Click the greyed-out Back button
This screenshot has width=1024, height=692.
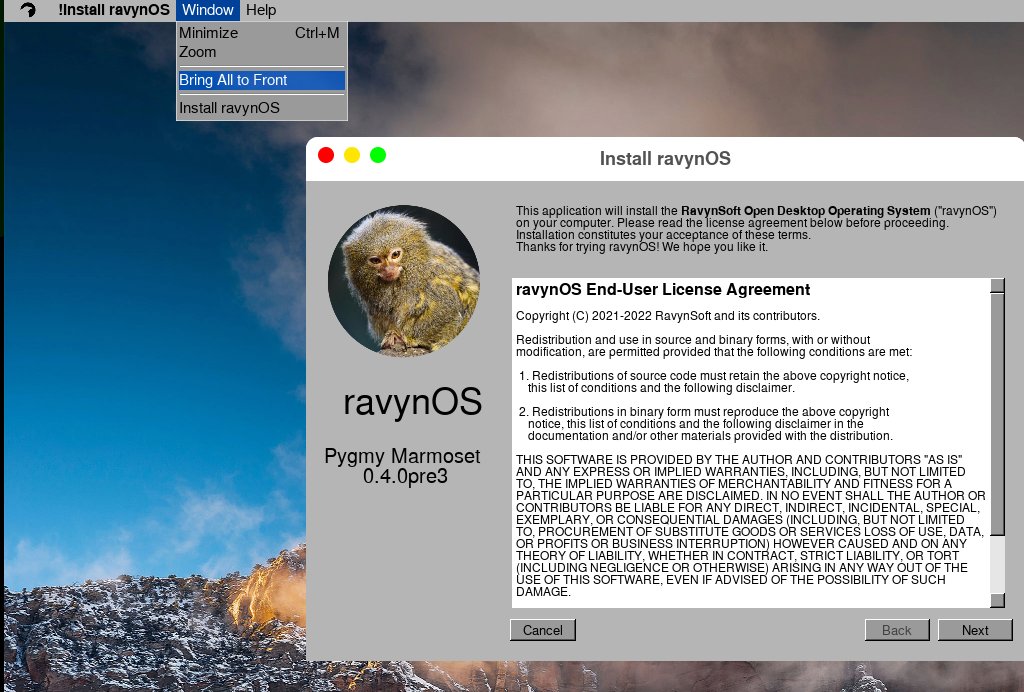click(x=896, y=630)
